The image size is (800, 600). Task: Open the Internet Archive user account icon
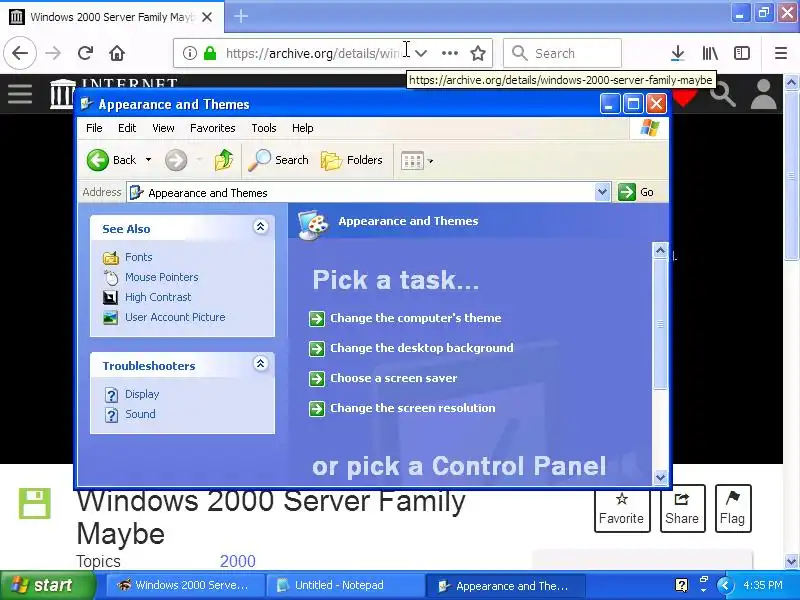coord(763,94)
